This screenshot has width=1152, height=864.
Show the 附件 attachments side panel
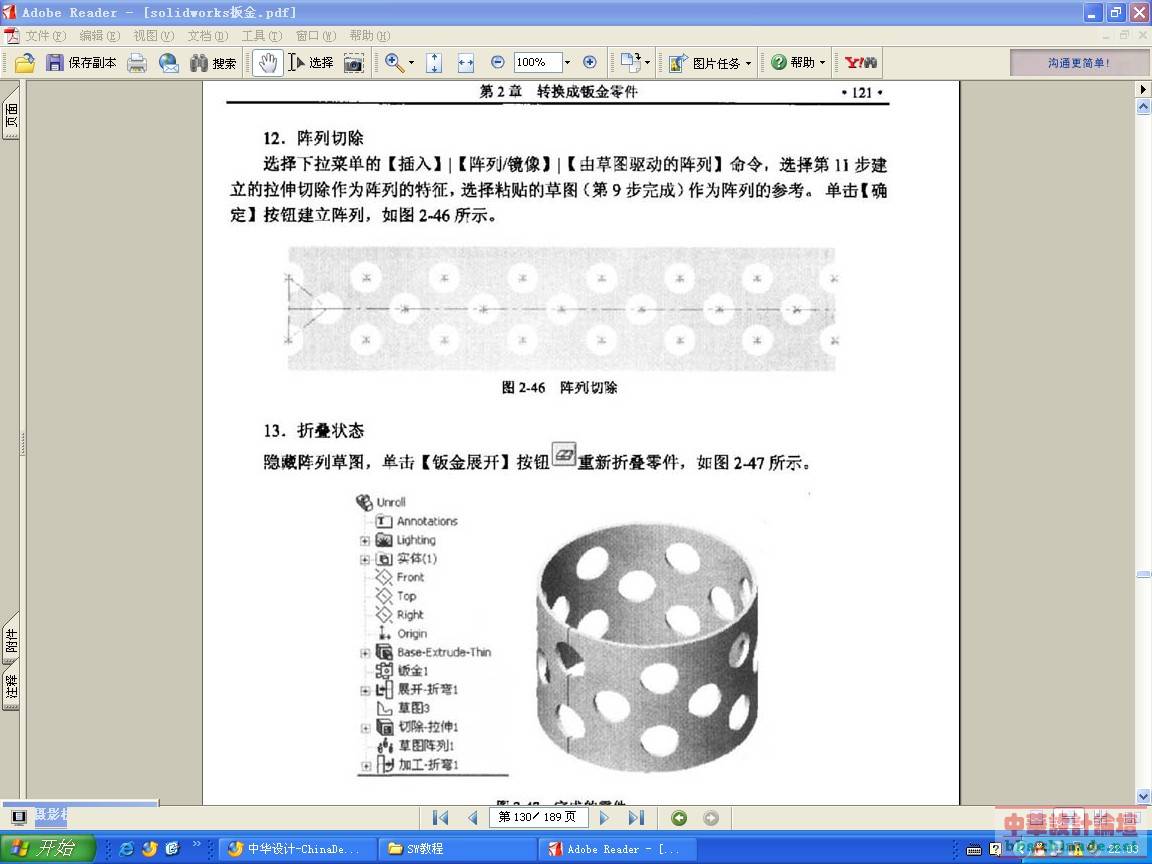(11, 639)
